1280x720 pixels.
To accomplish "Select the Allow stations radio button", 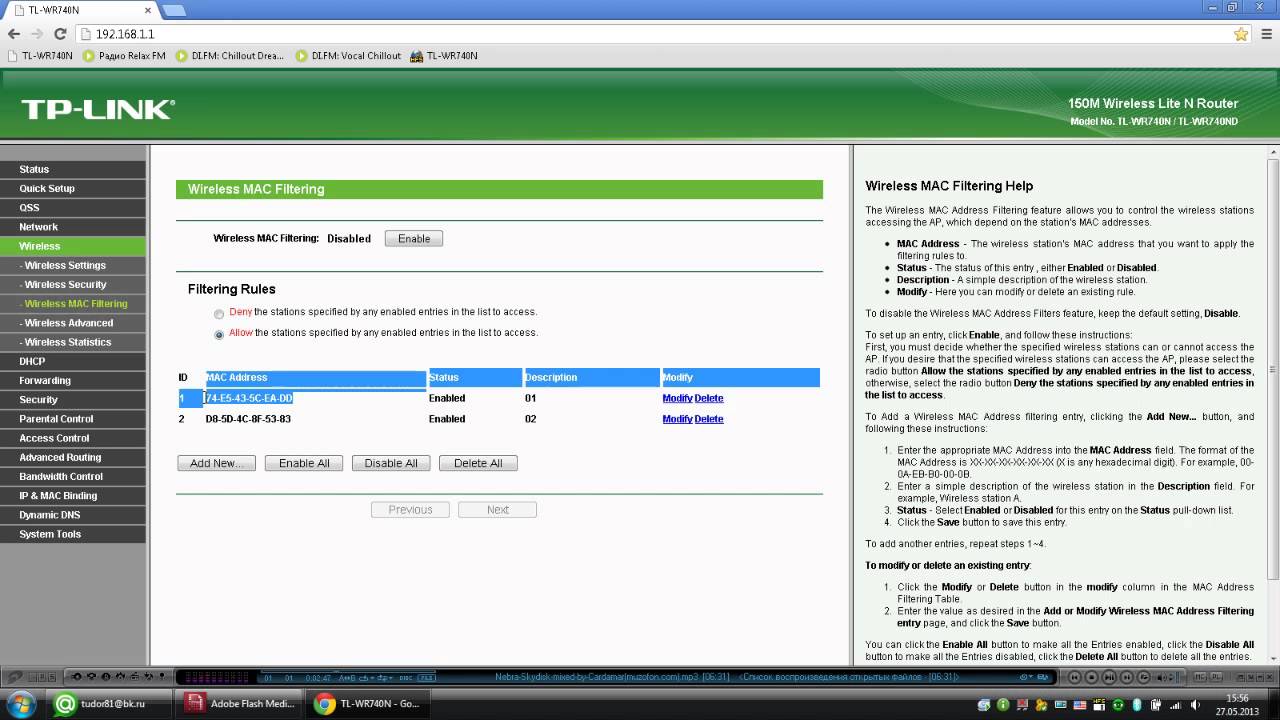I will pos(219,335).
